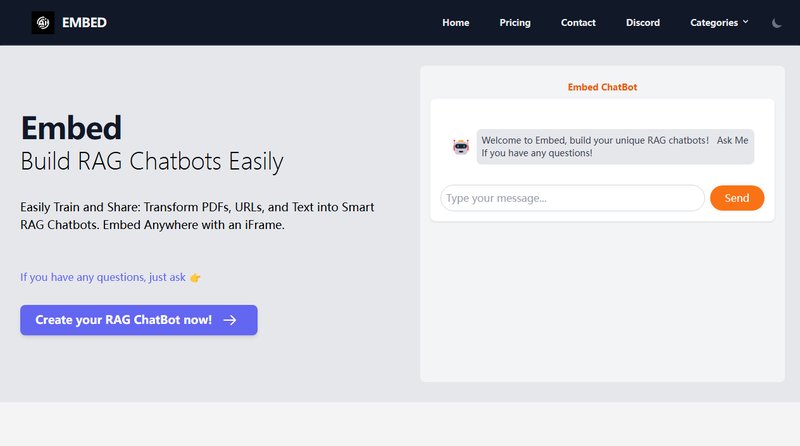Click the large Embed heading
Screen dimensions: 800x446
71,128
